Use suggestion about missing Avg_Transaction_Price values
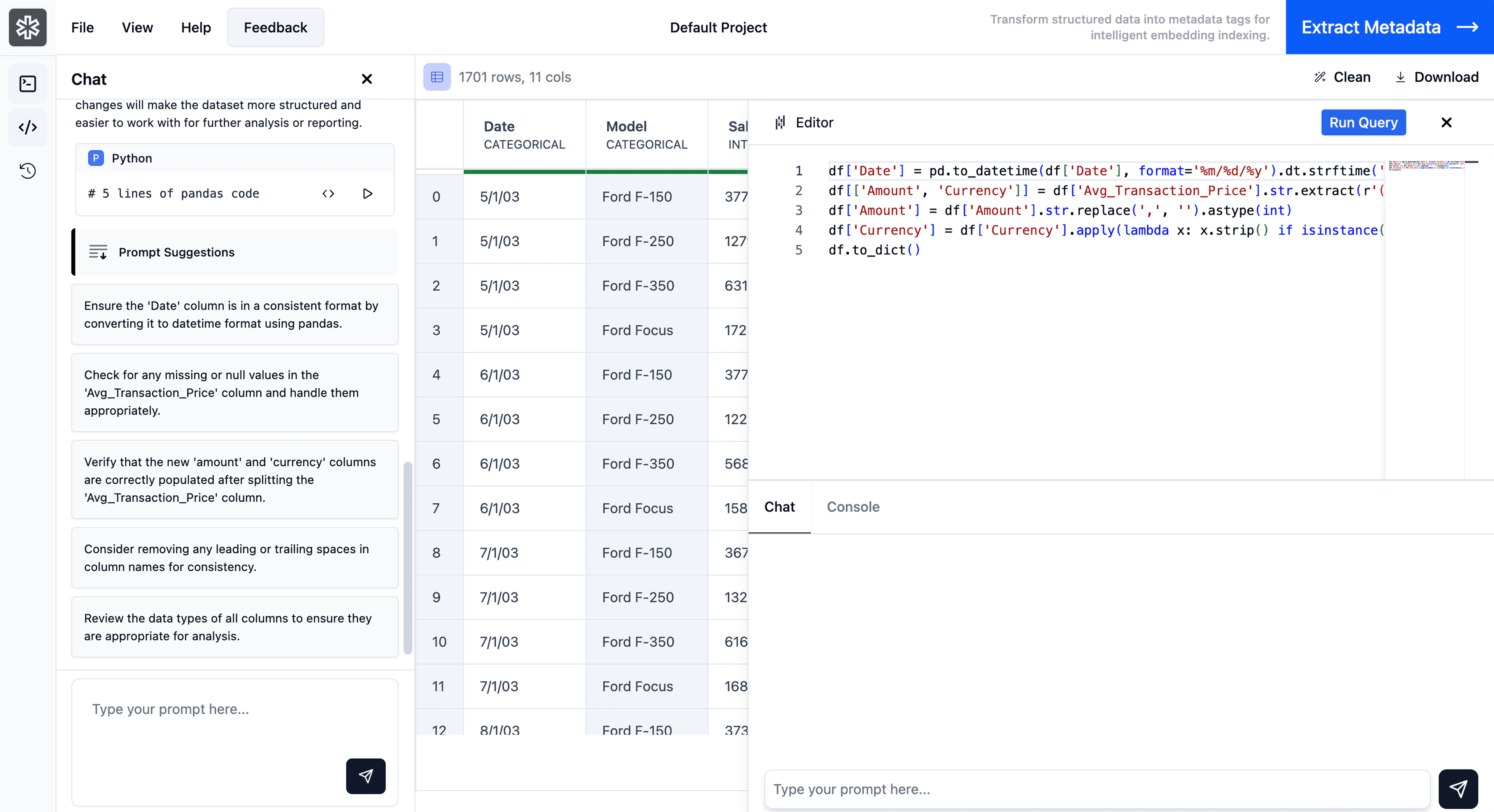 tap(234, 393)
